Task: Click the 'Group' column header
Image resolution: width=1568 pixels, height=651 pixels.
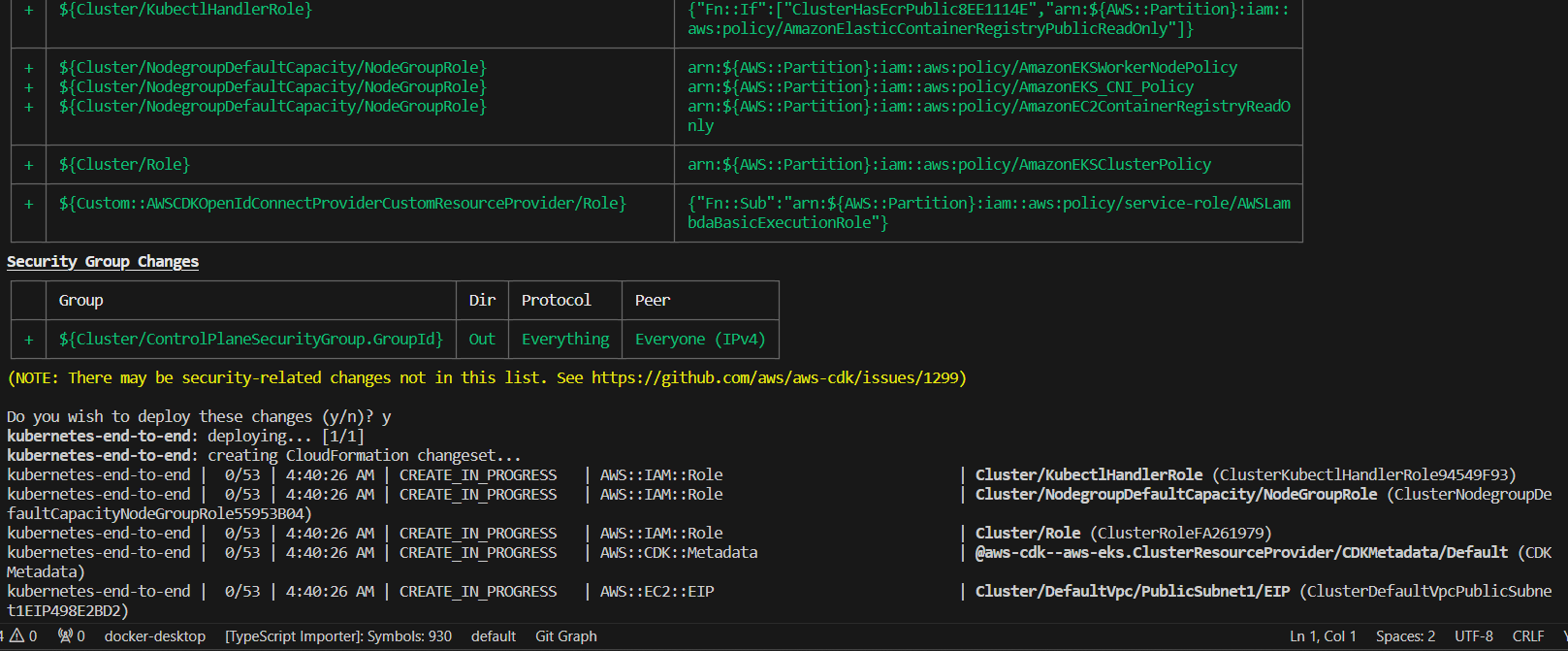Action: [x=80, y=301]
